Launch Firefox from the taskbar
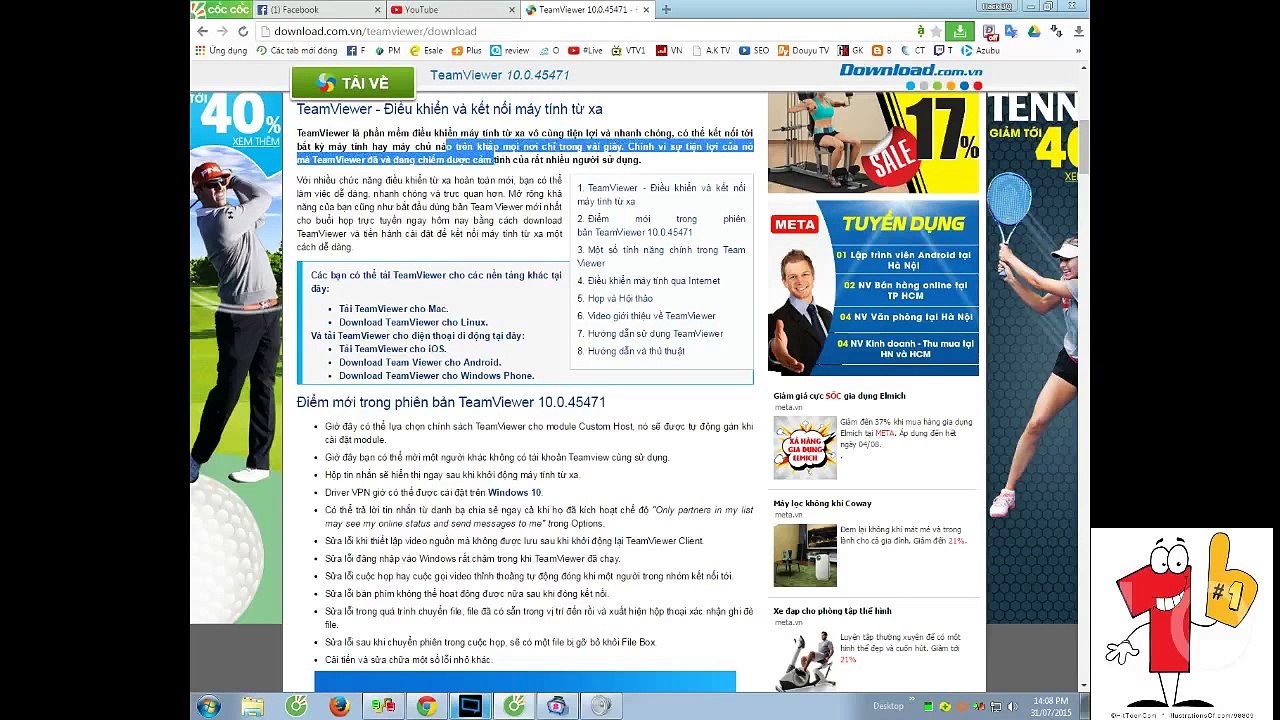The image size is (1280, 720). pos(339,706)
